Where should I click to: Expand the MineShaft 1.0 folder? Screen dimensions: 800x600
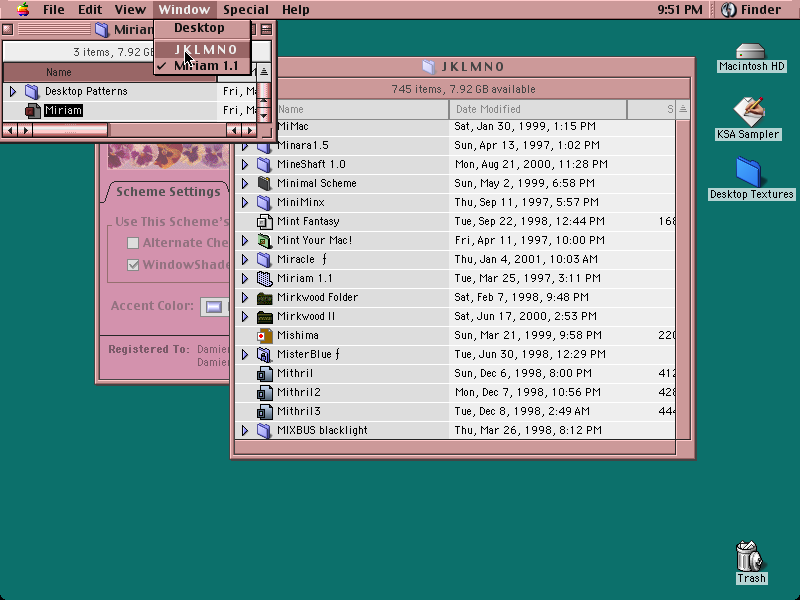click(x=245, y=164)
